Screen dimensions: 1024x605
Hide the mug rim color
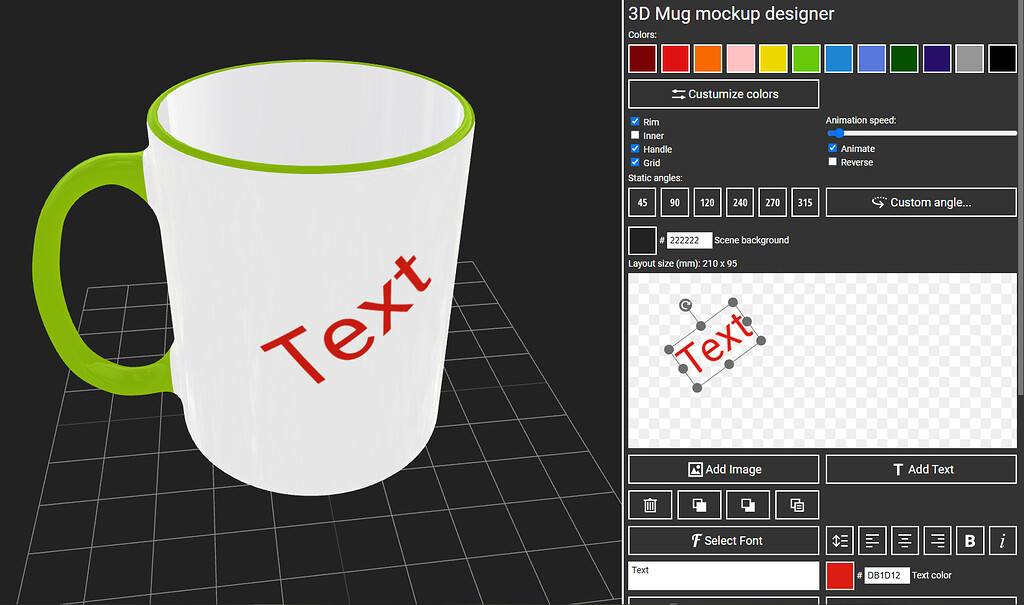point(634,121)
